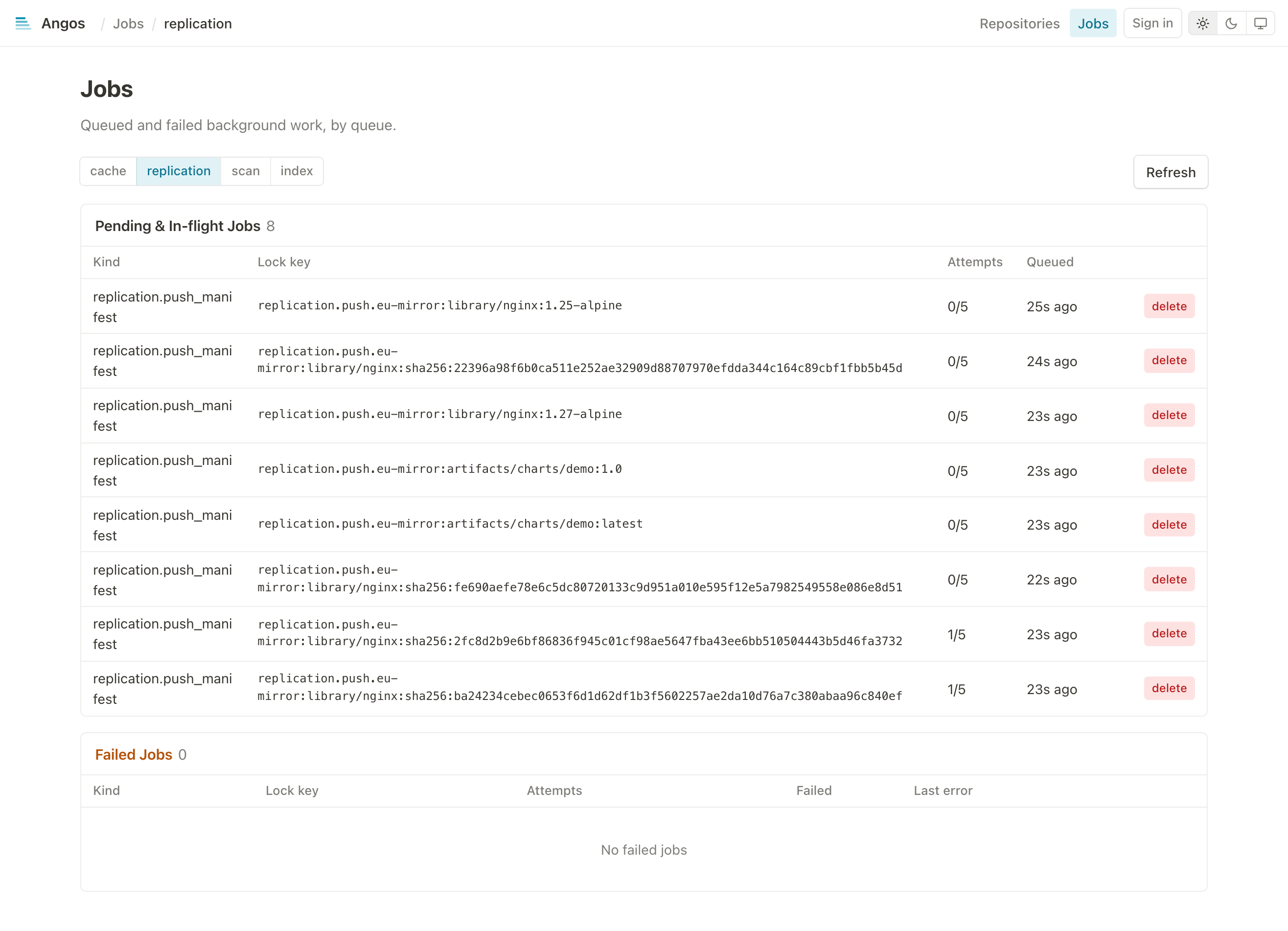
Task: Delete the nginx:1.25-alpine replication job
Action: tap(1169, 306)
